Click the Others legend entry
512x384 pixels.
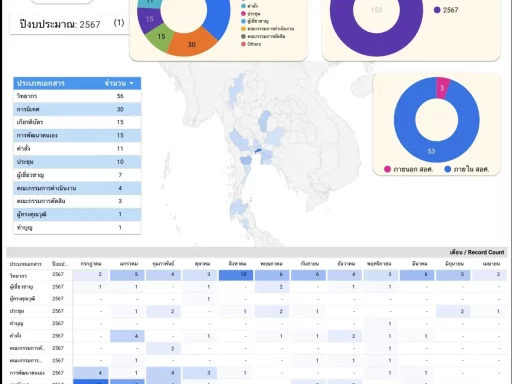(251, 44)
